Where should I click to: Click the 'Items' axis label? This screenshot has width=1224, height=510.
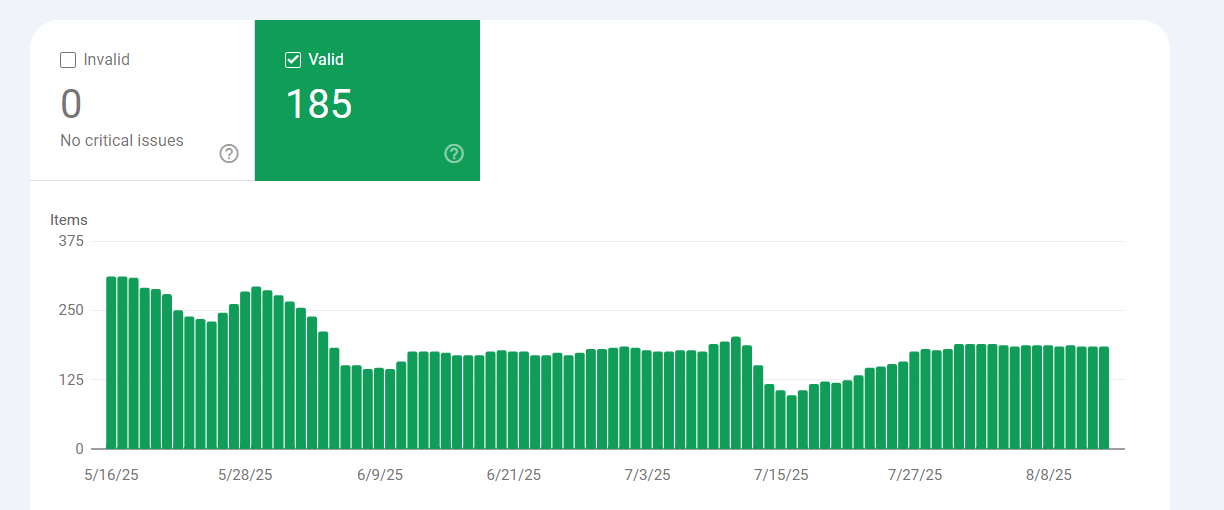pos(69,220)
